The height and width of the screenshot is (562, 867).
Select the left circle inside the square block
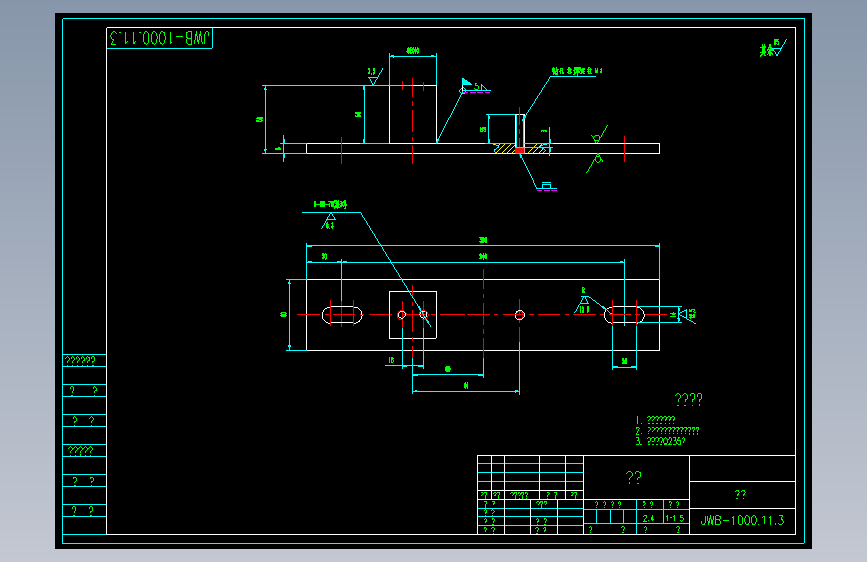[402, 315]
